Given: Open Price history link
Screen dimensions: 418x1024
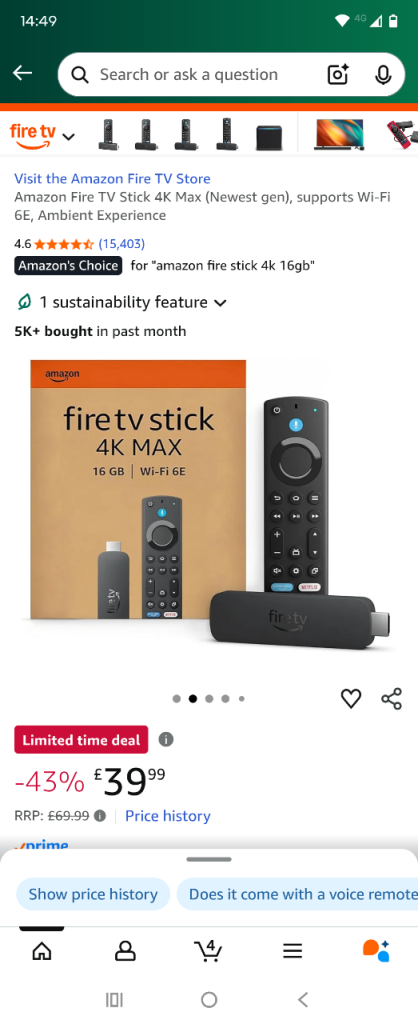Looking at the screenshot, I should pos(168,816).
